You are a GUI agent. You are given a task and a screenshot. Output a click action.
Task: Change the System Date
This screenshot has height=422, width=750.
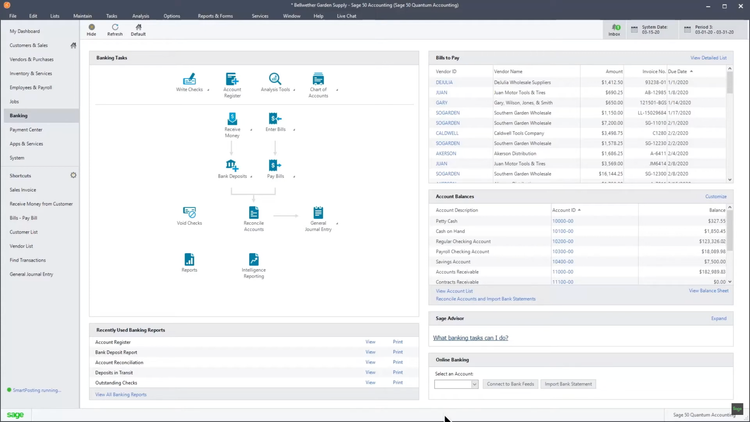point(654,30)
